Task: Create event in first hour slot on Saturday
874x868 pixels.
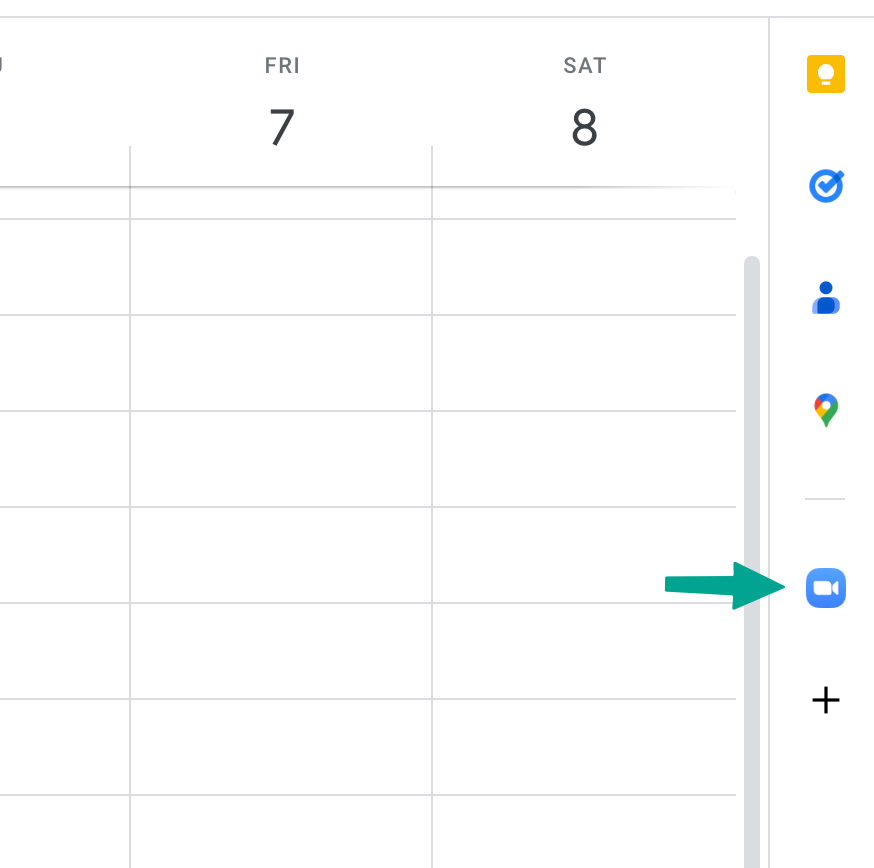Action: [x=584, y=267]
